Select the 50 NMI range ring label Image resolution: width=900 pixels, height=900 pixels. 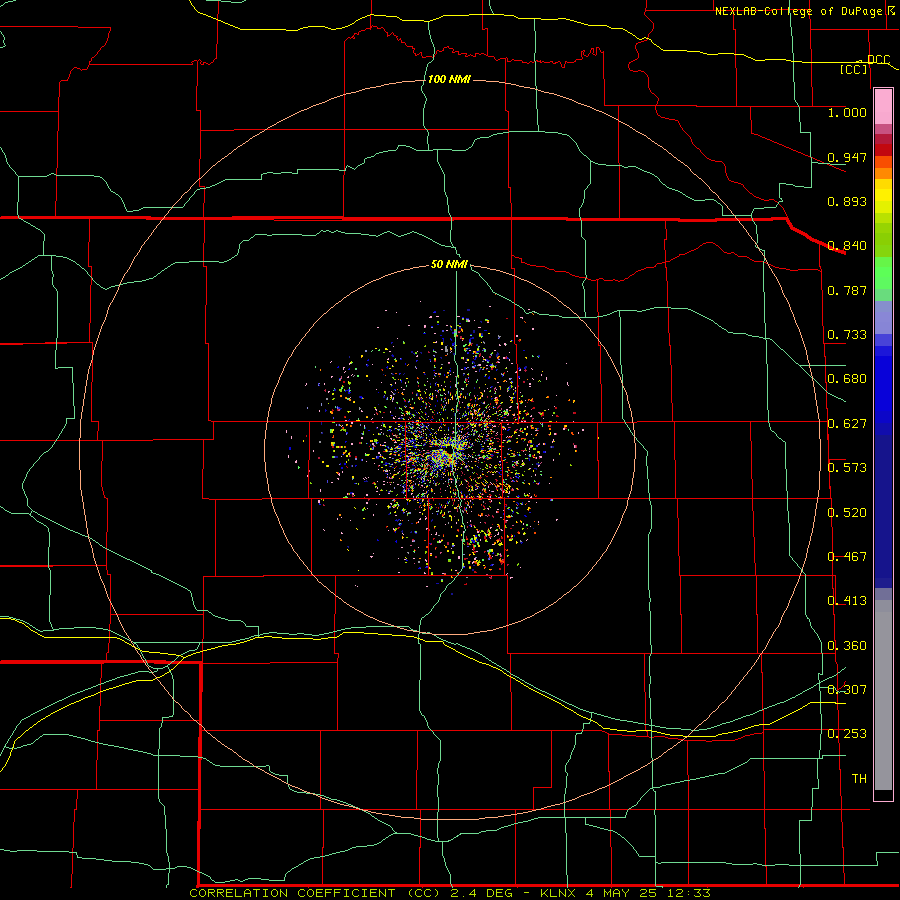449,264
